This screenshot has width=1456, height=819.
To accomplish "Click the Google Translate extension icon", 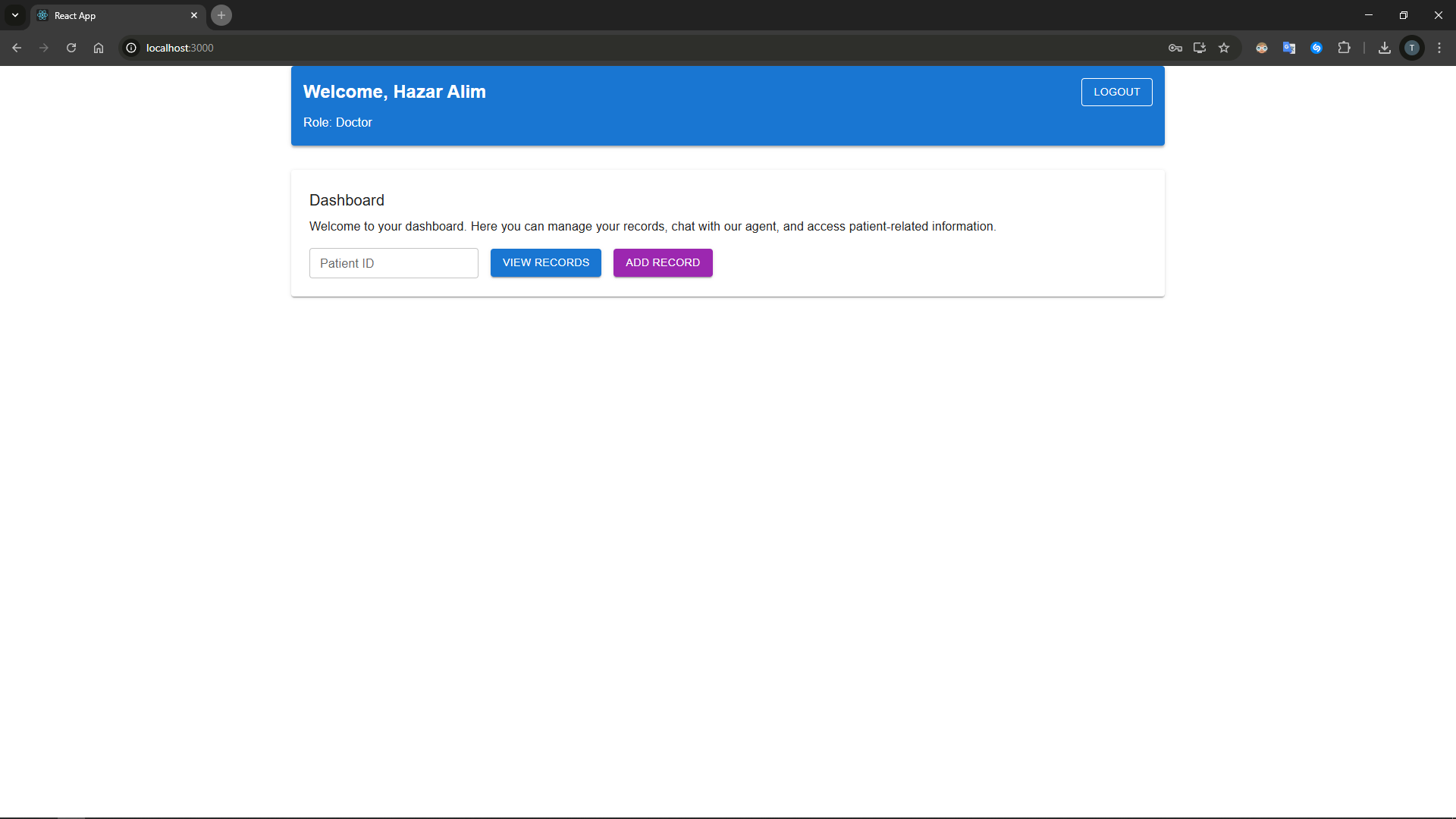I will click(x=1289, y=48).
